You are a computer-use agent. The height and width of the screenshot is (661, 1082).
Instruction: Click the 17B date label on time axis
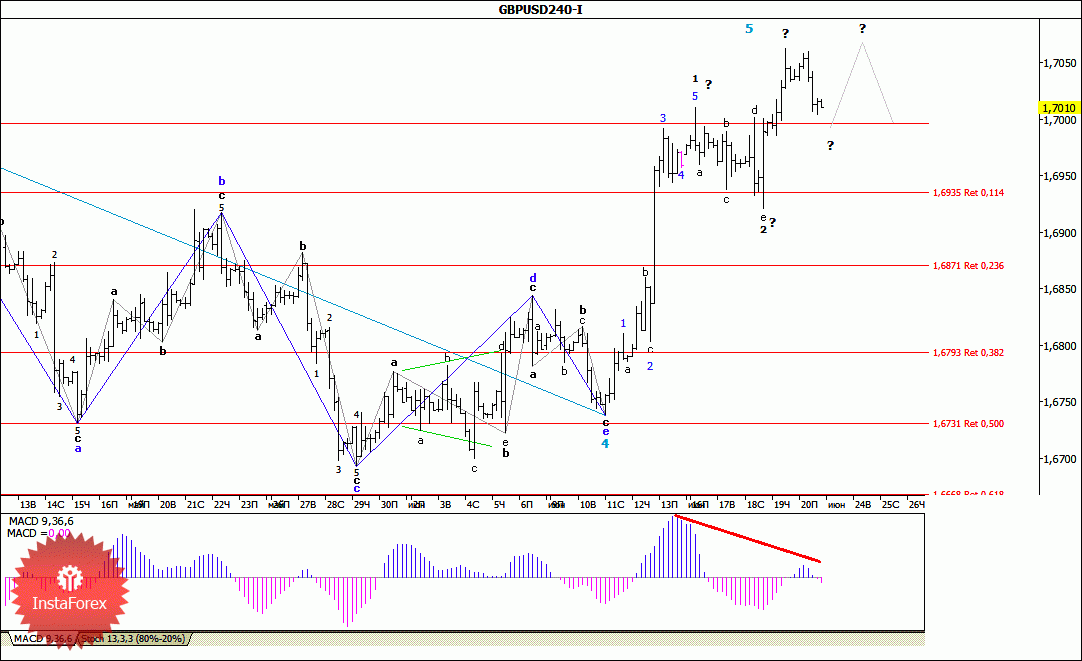[727, 504]
